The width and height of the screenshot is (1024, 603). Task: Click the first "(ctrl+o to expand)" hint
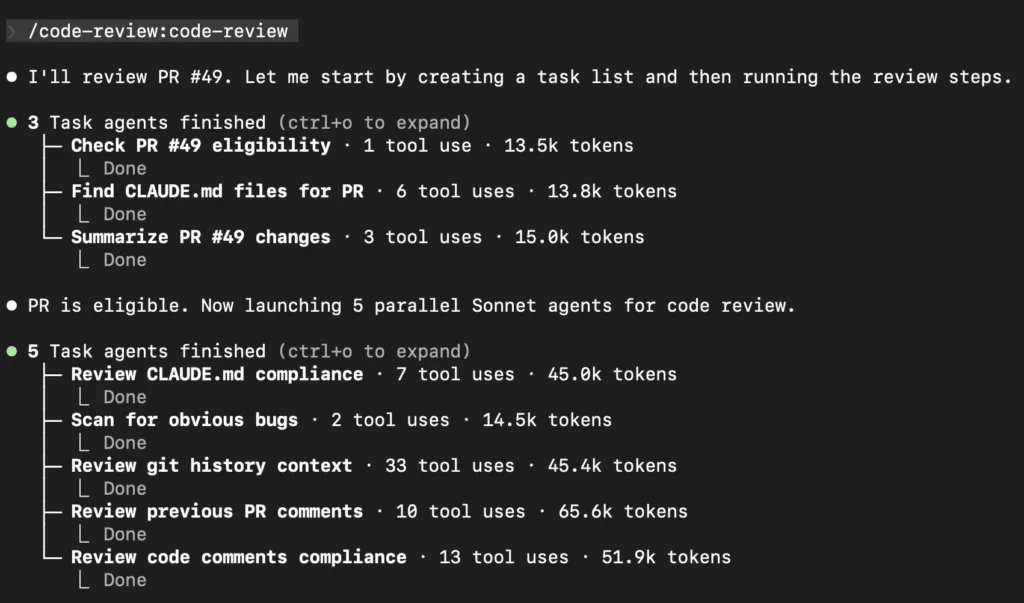(374, 123)
